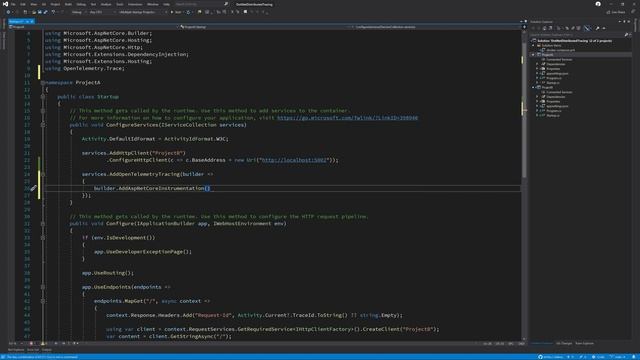The height and width of the screenshot is (360, 640).
Task: Expand ProjectA Dependencies node
Action: coord(538,64)
